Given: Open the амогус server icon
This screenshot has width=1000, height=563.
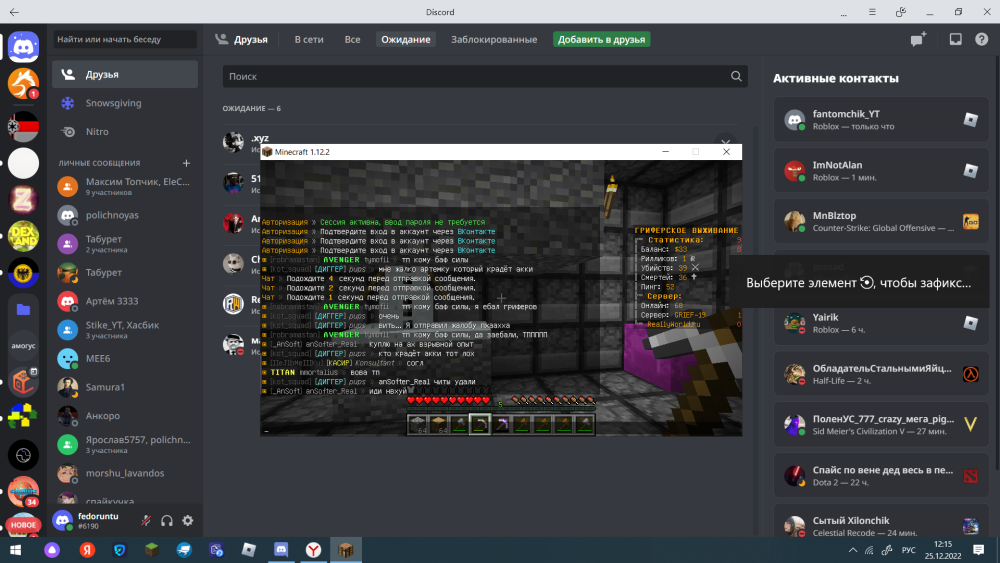Looking at the screenshot, I should tap(24, 346).
